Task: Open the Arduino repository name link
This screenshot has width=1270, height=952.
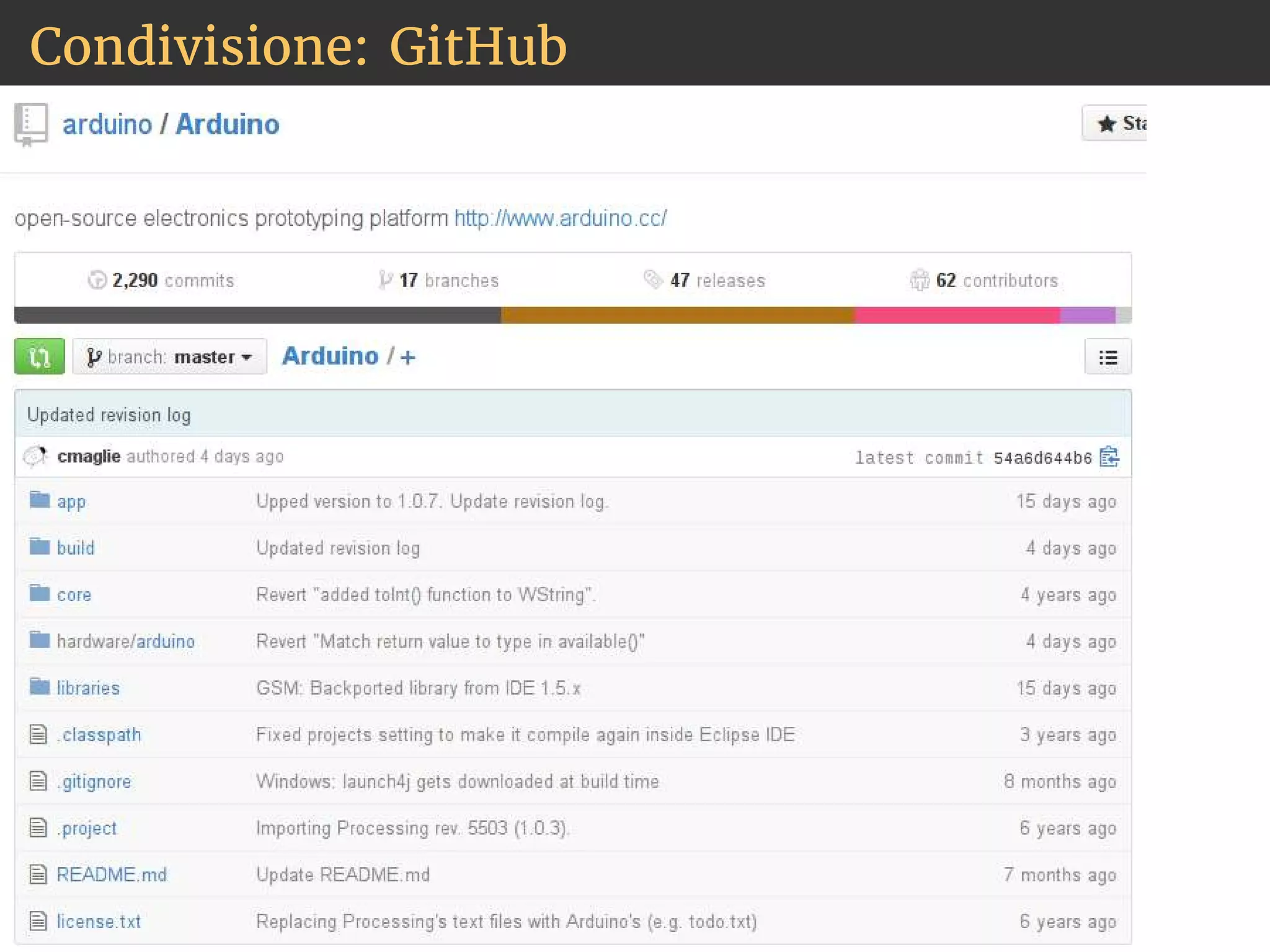Action: click(x=228, y=125)
